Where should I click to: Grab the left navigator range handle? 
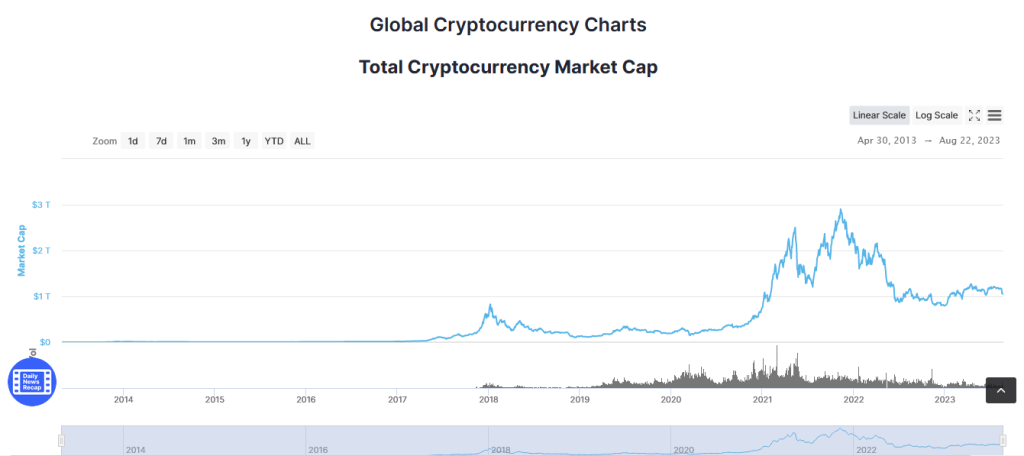(61, 440)
